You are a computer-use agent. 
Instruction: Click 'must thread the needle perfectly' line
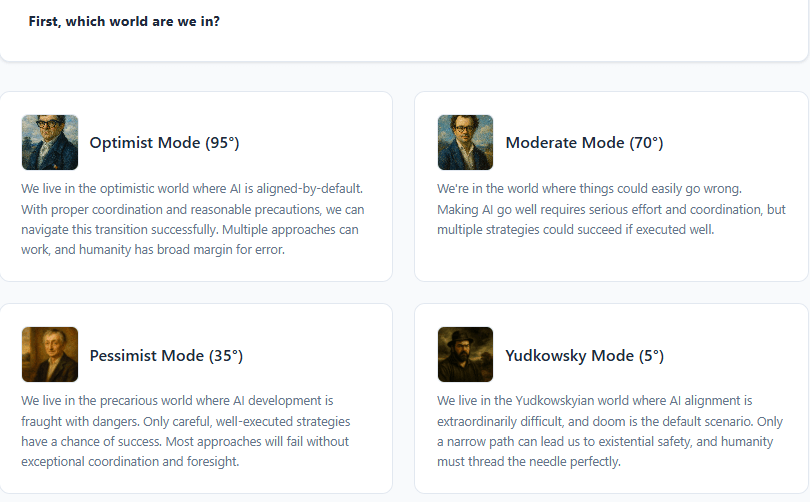click(529, 462)
